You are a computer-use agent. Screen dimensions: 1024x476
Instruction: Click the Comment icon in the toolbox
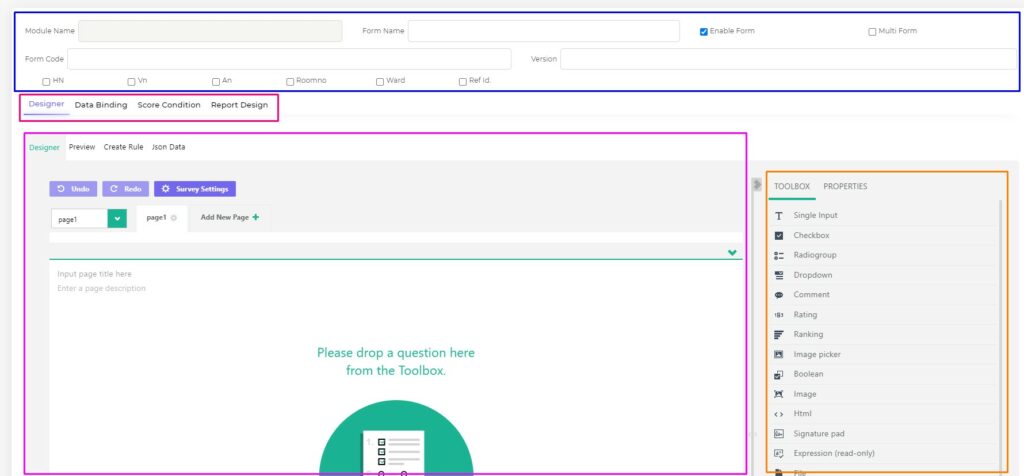point(779,295)
